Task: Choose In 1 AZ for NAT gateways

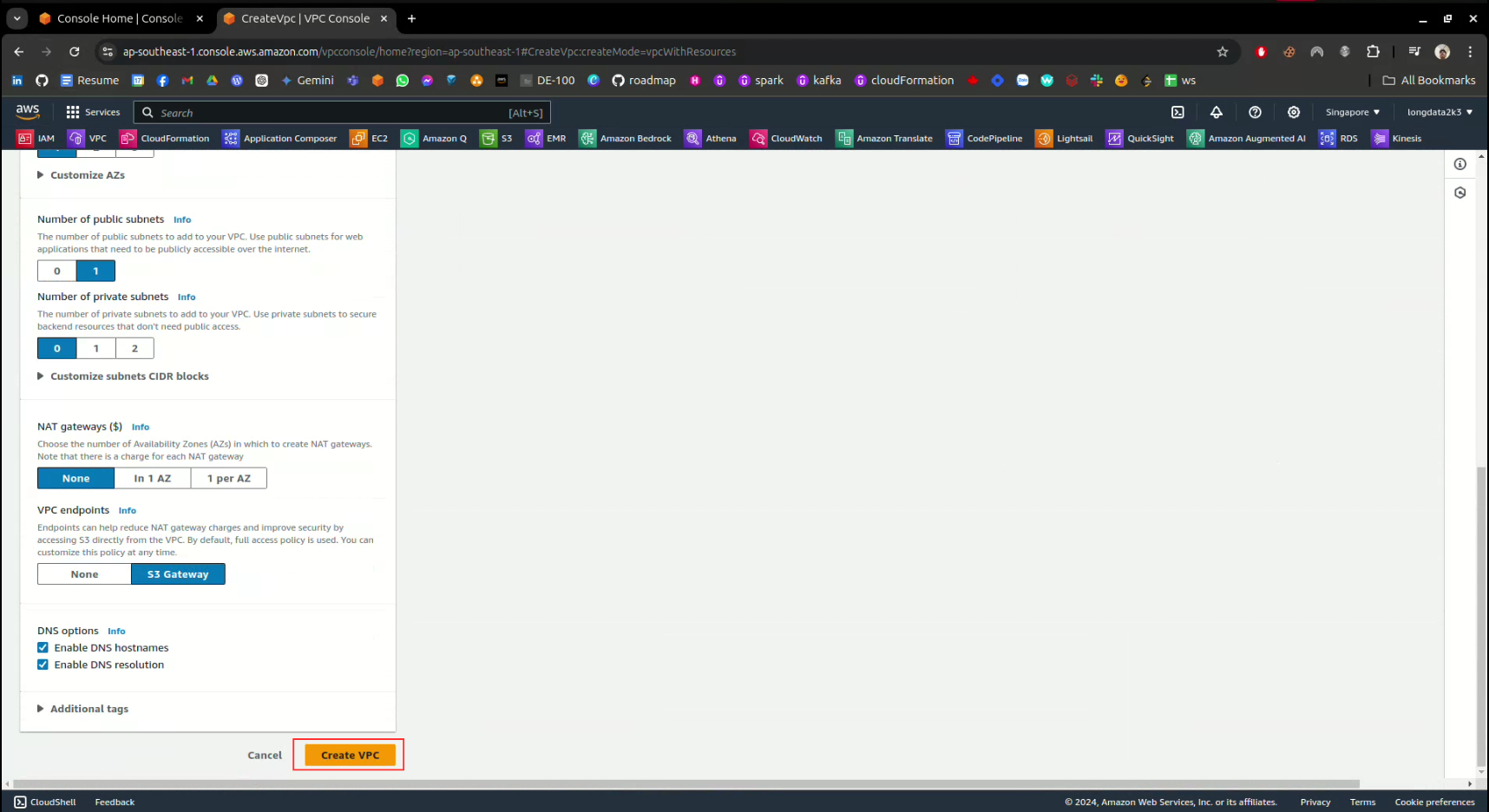Action: click(152, 479)
